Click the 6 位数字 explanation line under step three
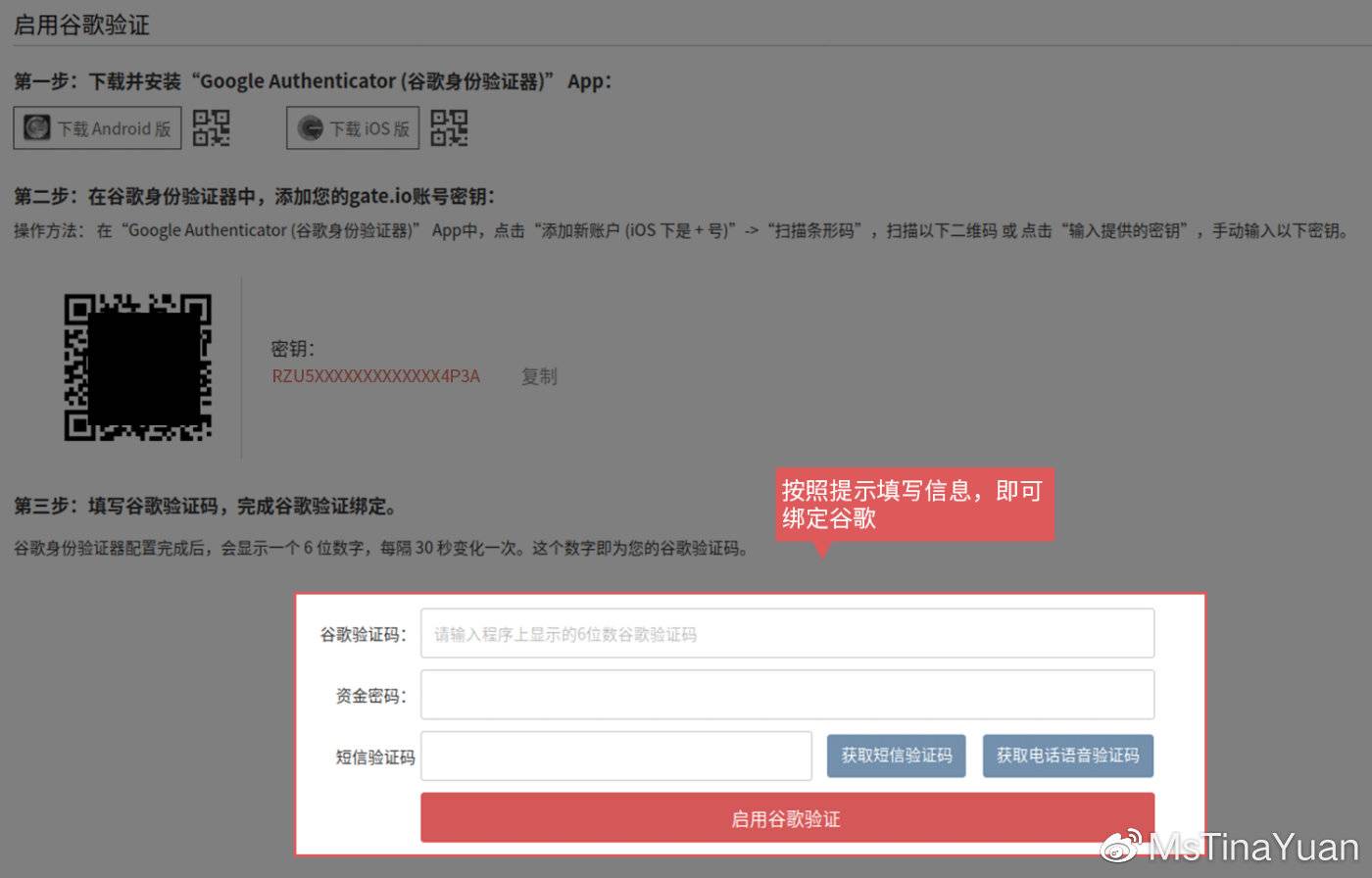 [x=382, y=548]
